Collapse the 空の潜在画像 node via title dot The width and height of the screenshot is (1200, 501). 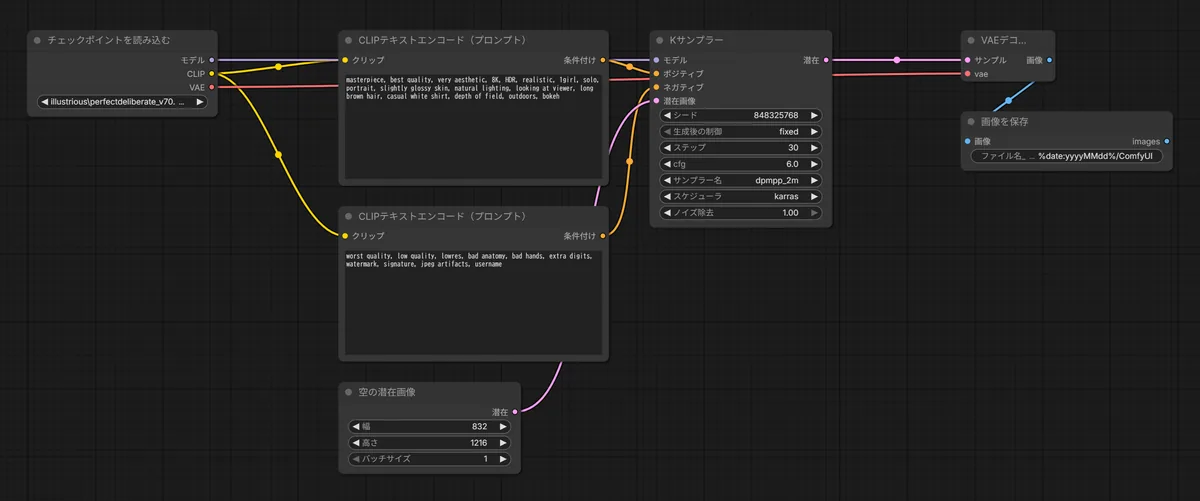(348, 392)
